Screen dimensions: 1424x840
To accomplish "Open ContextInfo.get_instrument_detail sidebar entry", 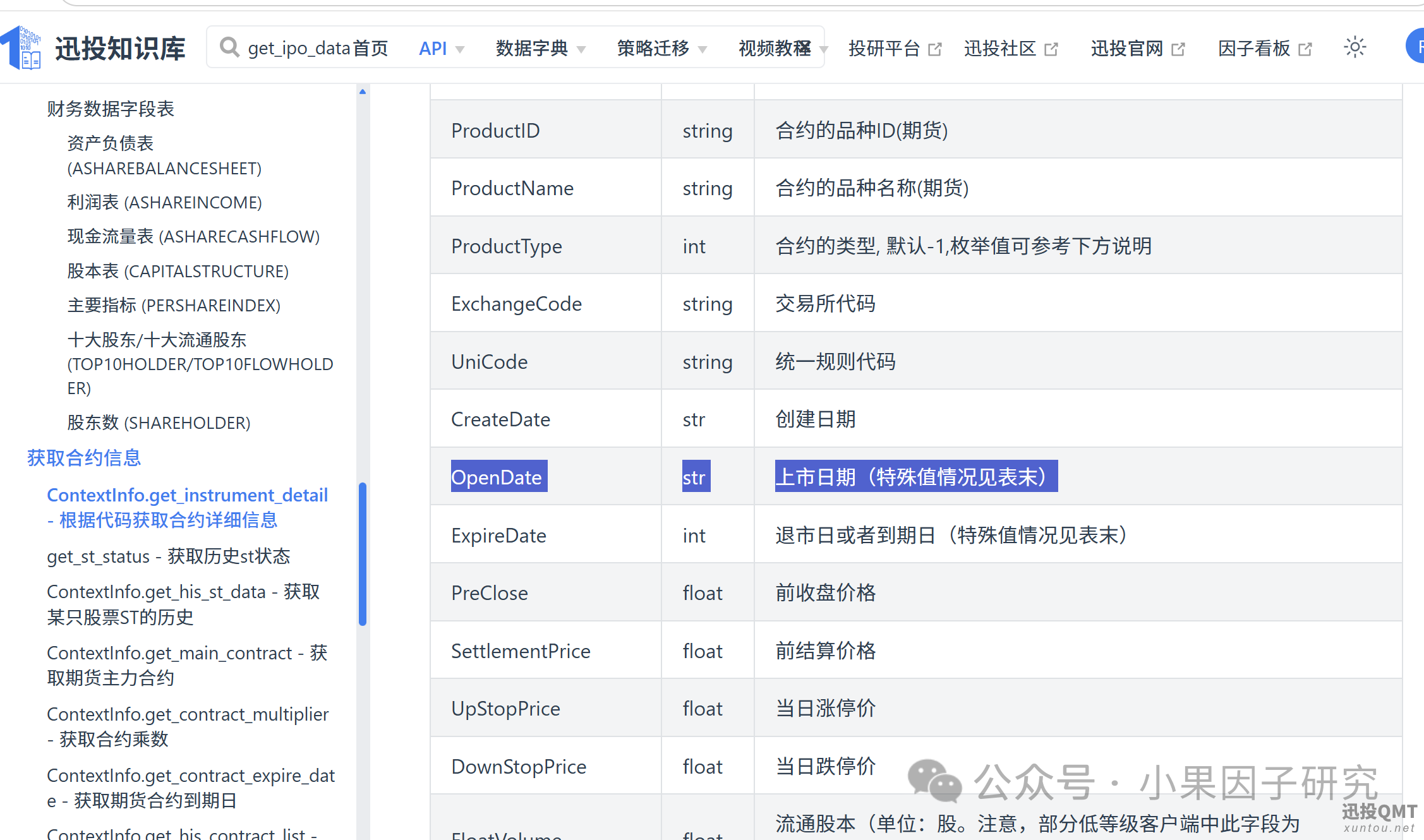I will point(187,507).
